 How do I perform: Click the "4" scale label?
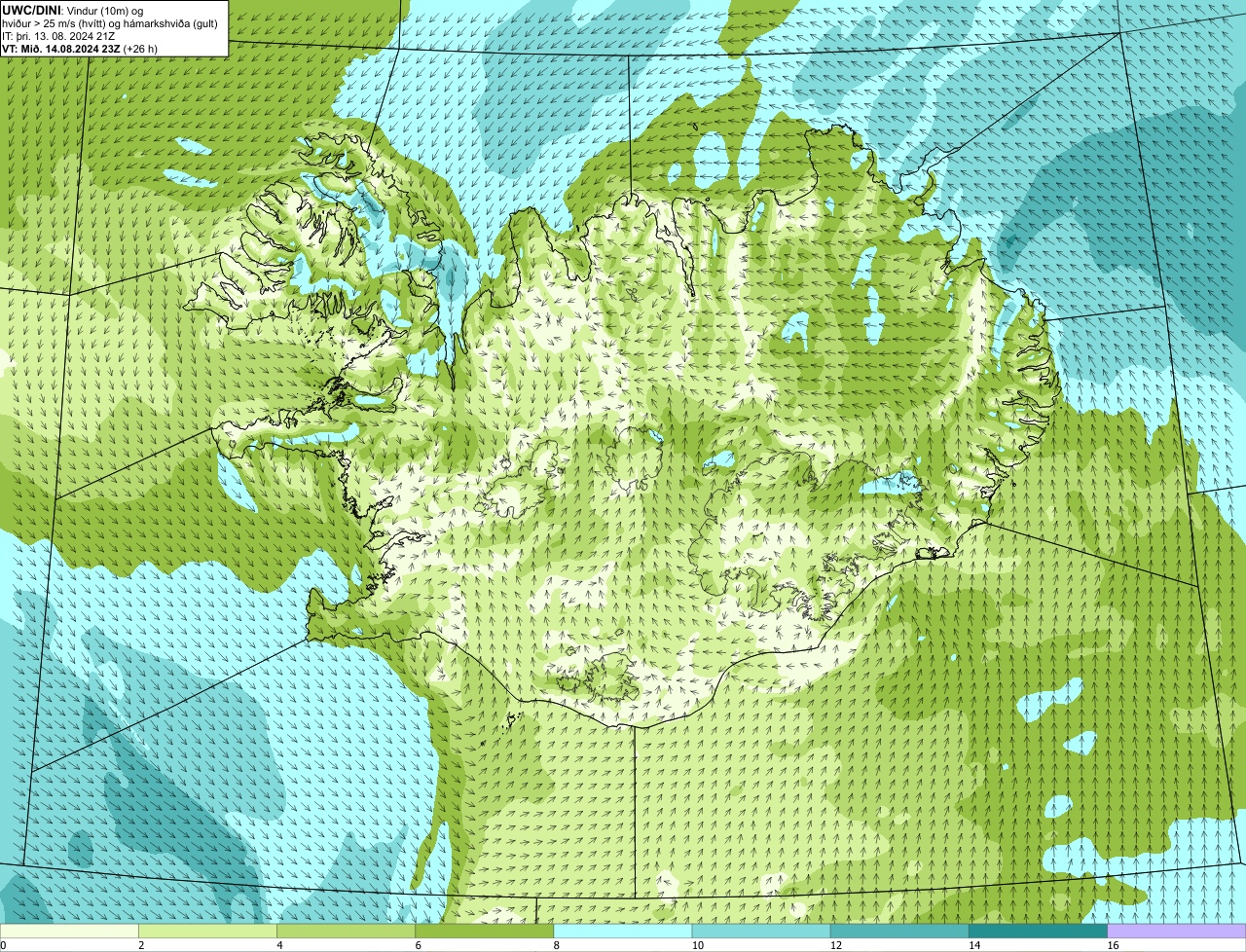[x=279, y=945]
